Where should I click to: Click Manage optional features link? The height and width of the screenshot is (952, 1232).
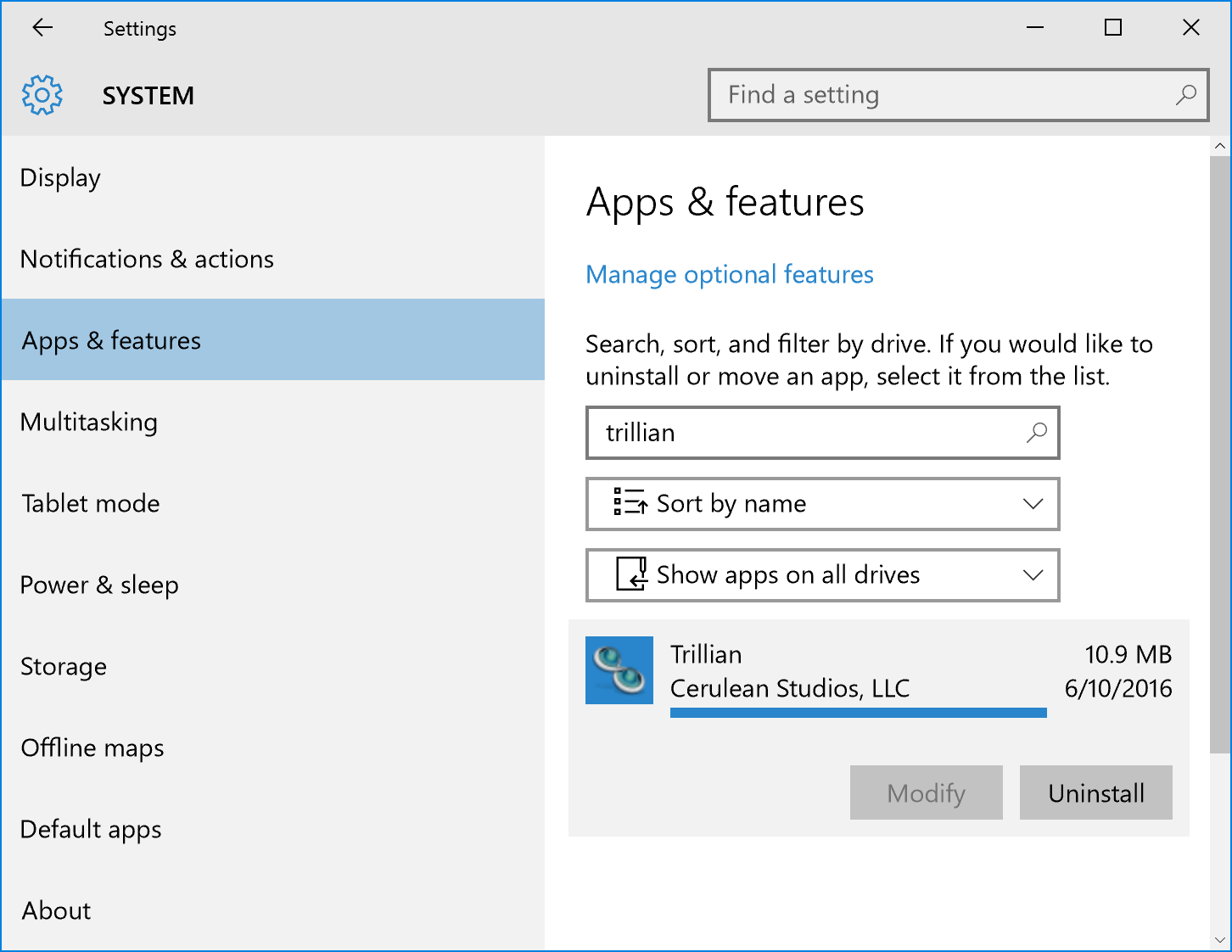730,274
